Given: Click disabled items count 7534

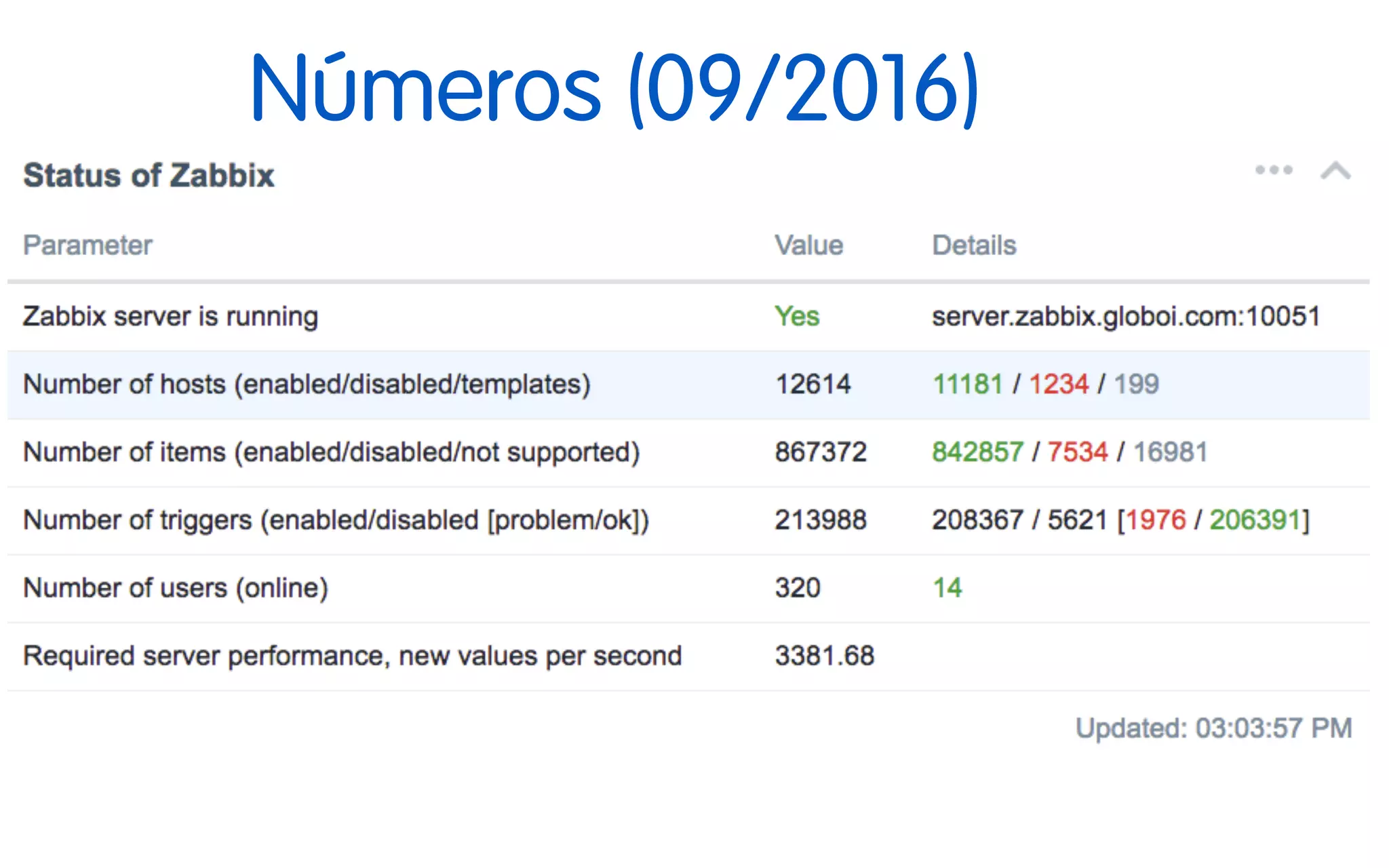Looking at the screenshot, I should tap(1077, 452).
